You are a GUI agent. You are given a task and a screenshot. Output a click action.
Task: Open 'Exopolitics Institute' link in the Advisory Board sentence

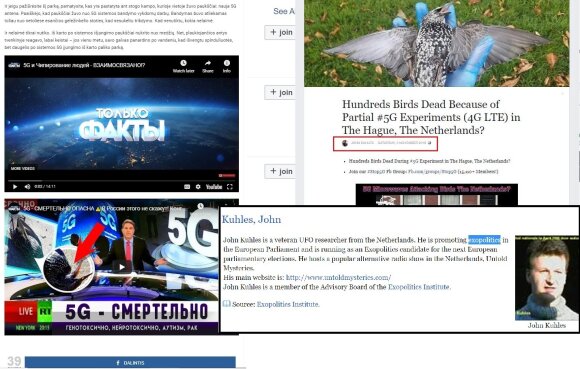419,287
